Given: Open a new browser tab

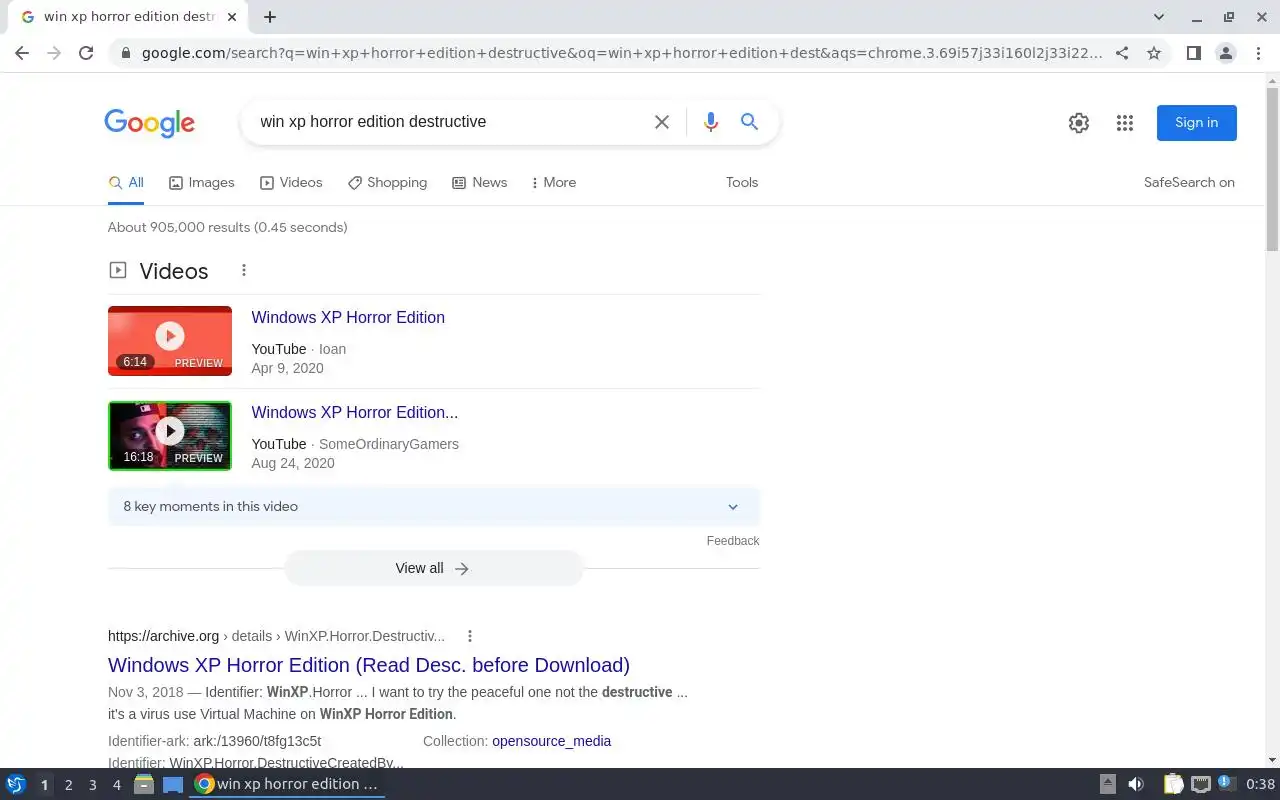Looking at the screenshot, I should tap(270, 17).
